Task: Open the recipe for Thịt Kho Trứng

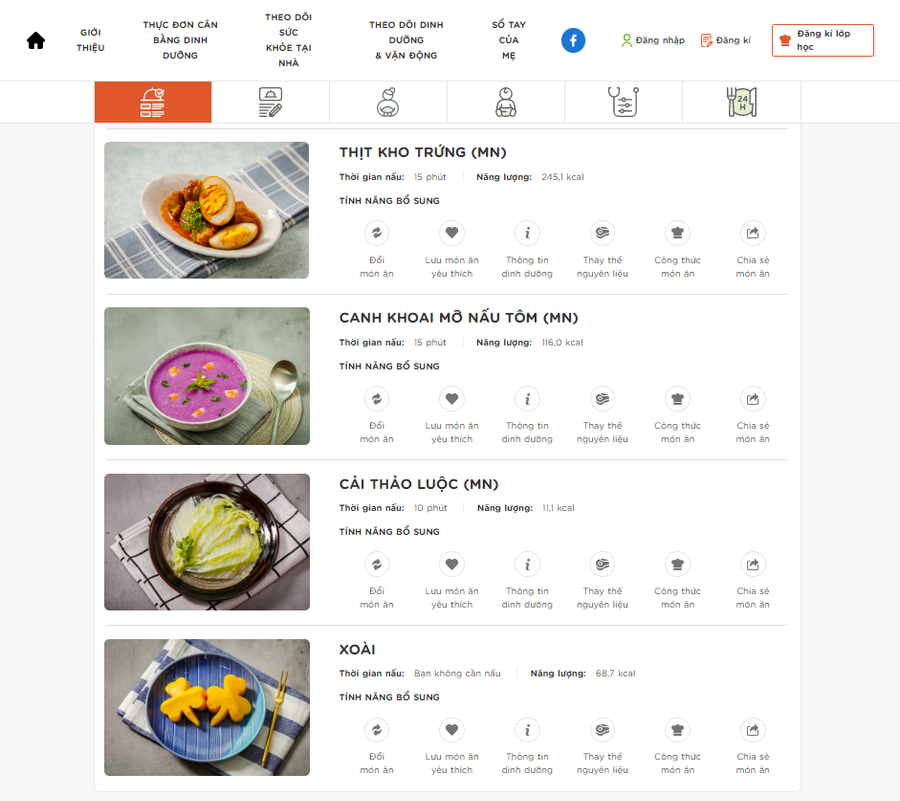Action: 678,233
